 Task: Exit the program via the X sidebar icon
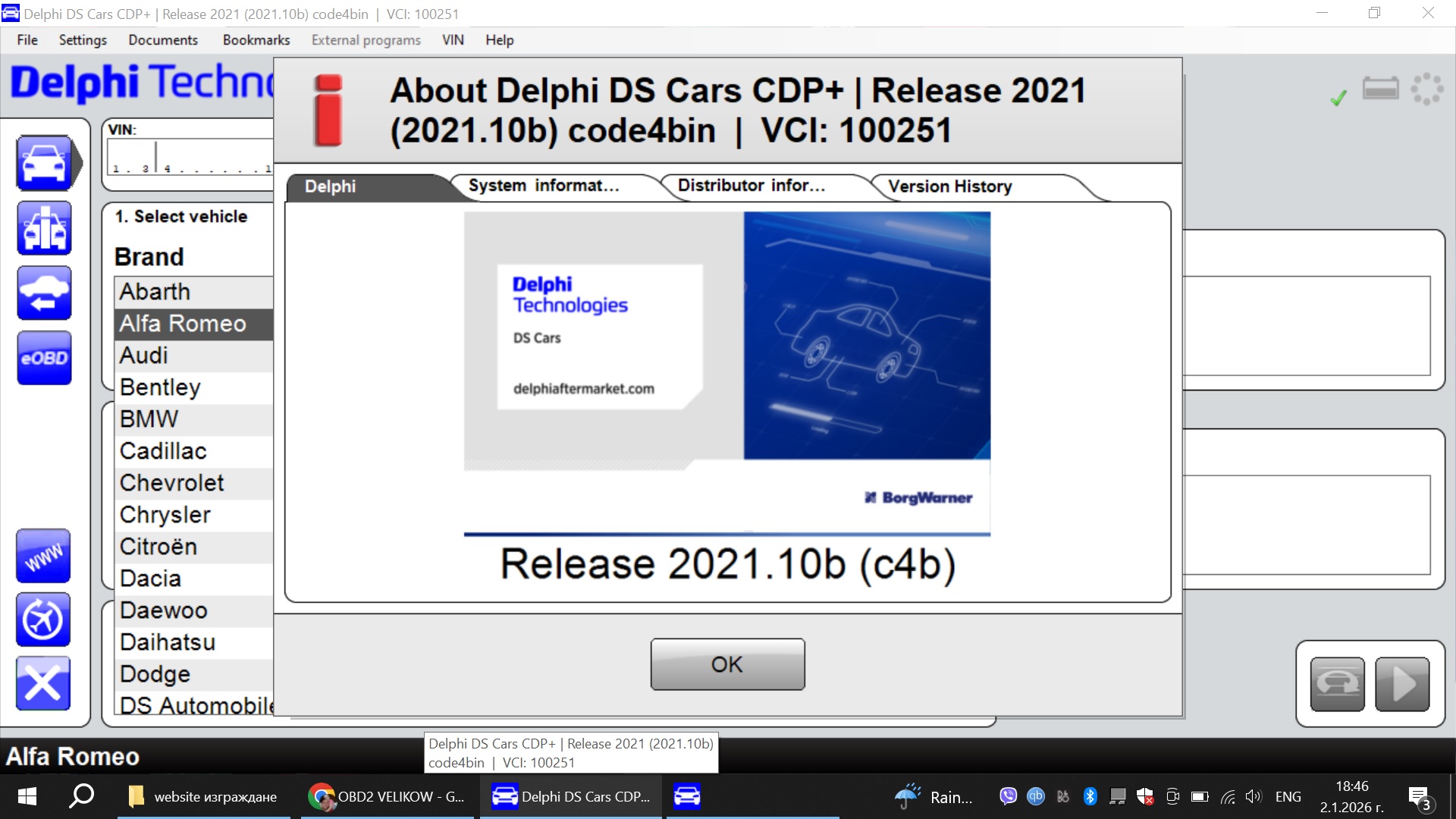(43, 683)
